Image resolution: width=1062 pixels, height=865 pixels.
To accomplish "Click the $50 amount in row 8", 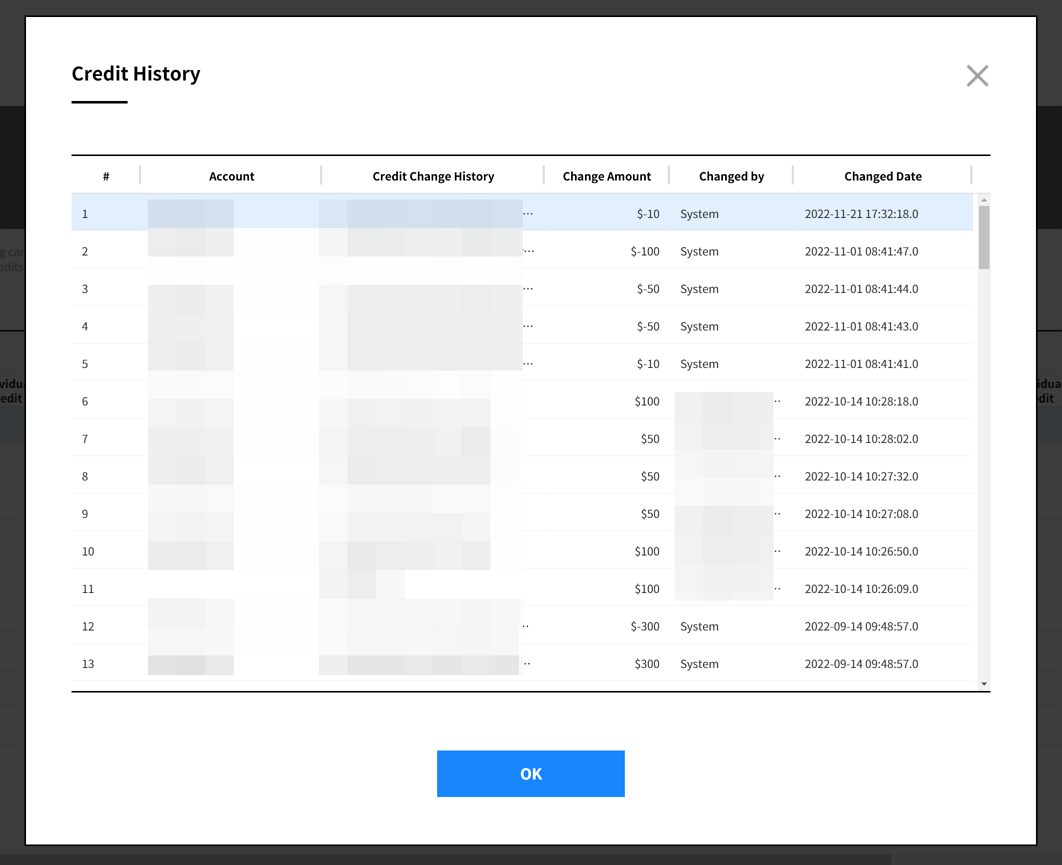I will pyautogui.click(x=650, y=477).
